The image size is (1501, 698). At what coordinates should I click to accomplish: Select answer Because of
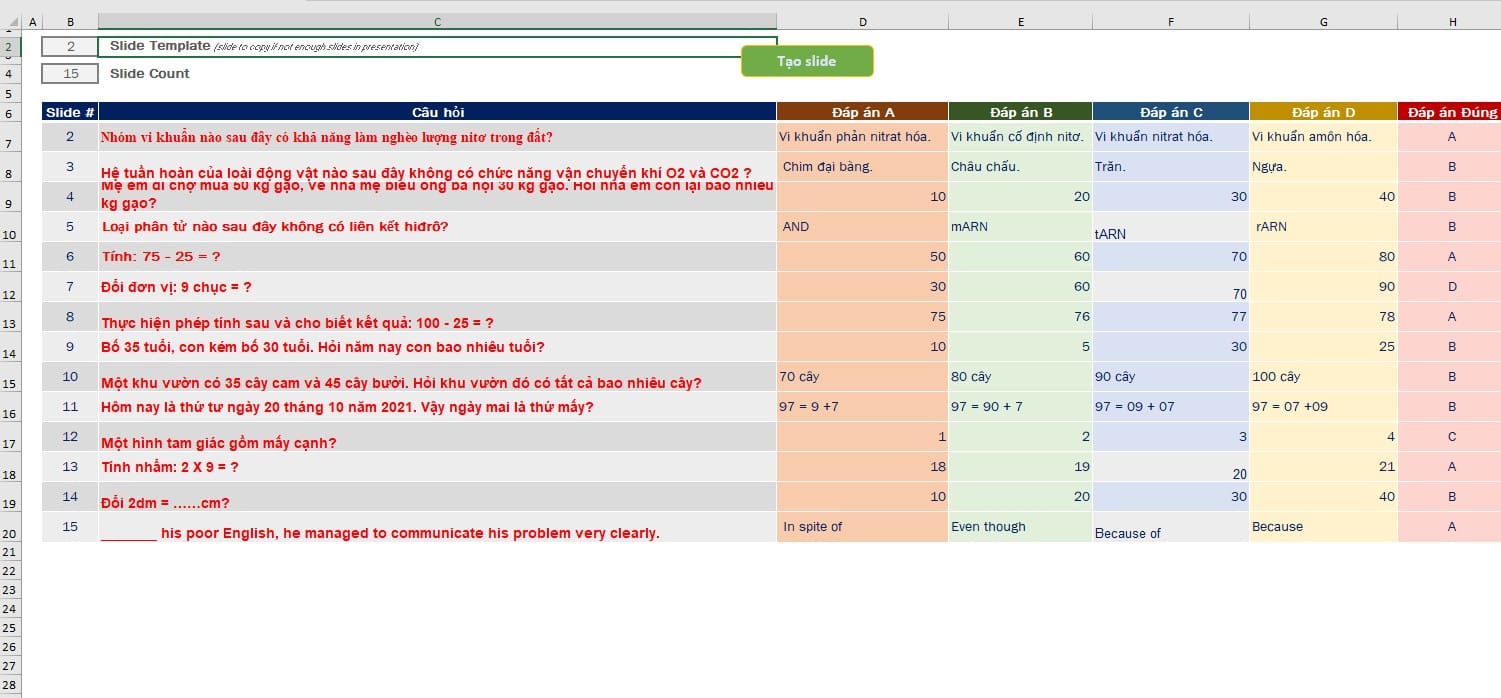tap(1170, 527)
